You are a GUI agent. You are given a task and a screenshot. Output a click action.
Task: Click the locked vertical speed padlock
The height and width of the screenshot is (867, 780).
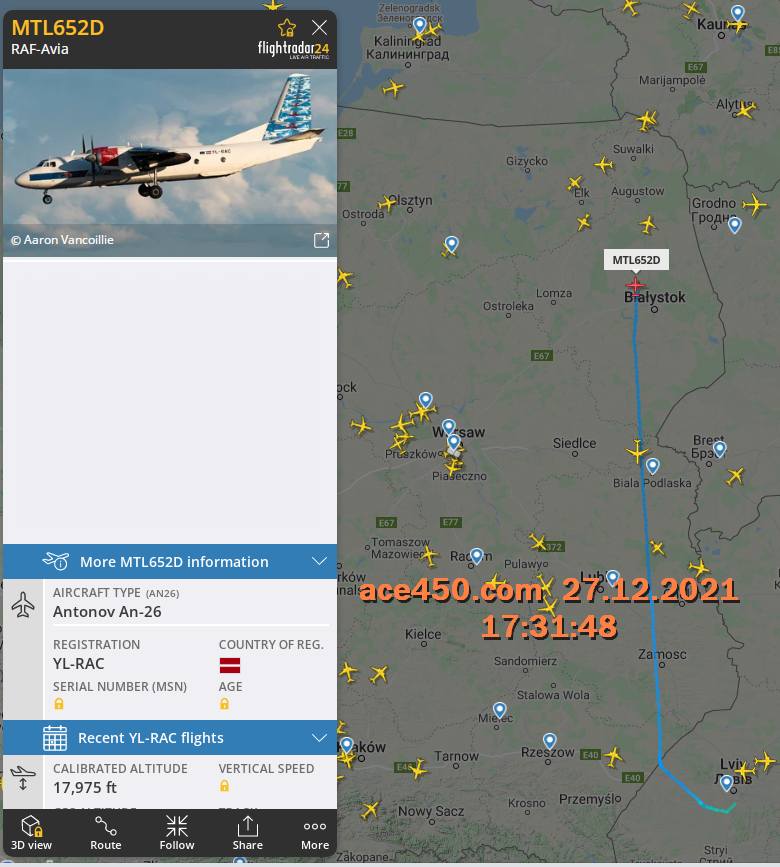pos(224,785)
